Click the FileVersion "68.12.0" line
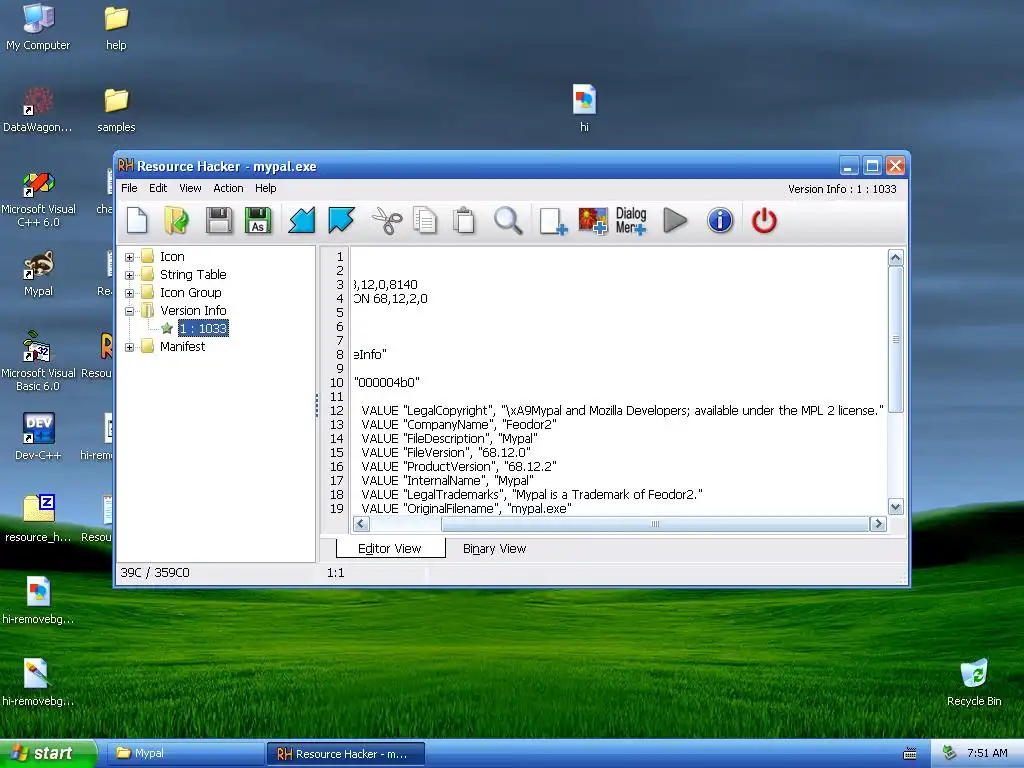 tap(446, 453)
